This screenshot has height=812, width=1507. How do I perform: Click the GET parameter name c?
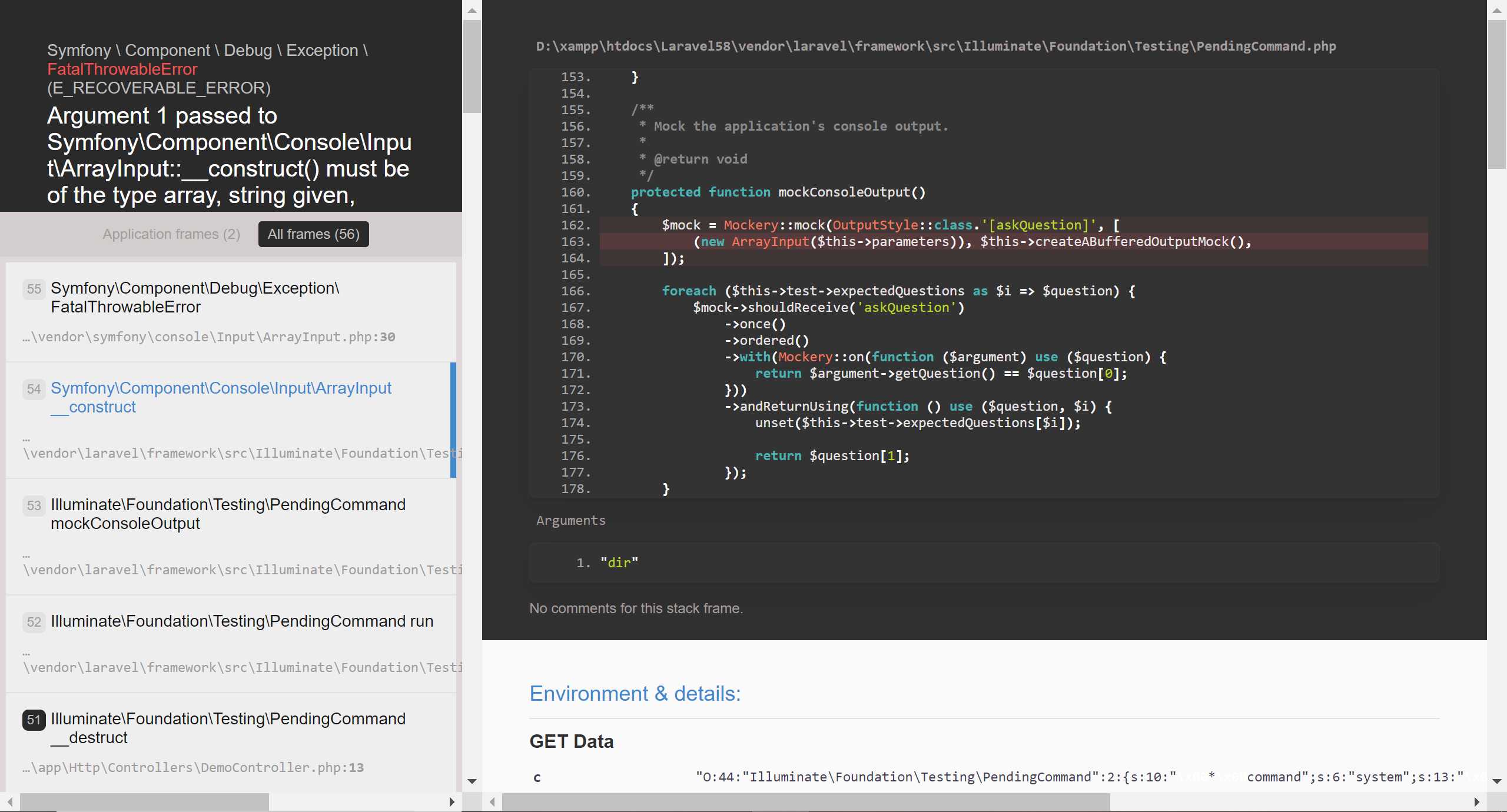(537, 777)
